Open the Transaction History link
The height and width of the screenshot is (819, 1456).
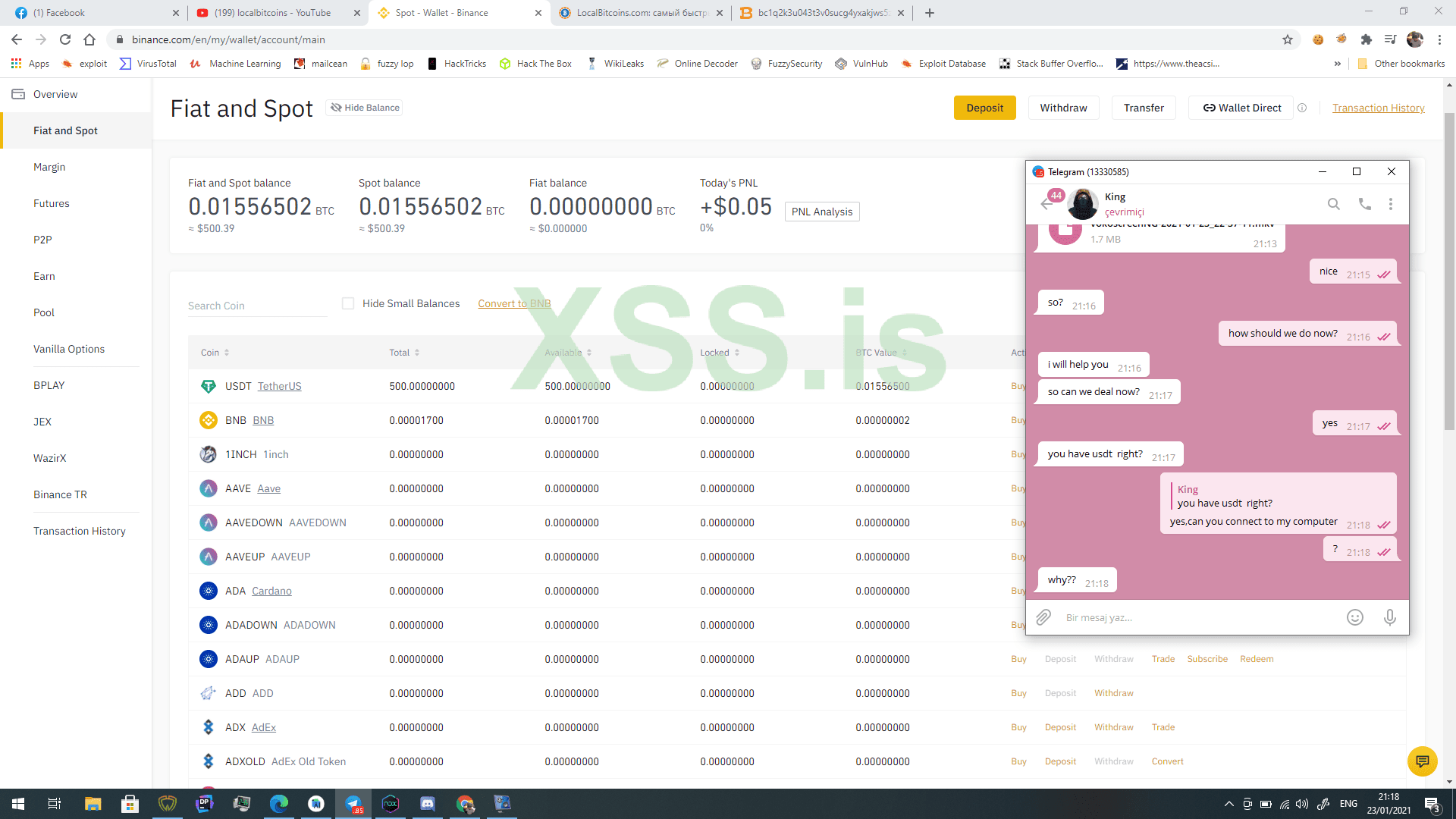(x=1378, y=108)
